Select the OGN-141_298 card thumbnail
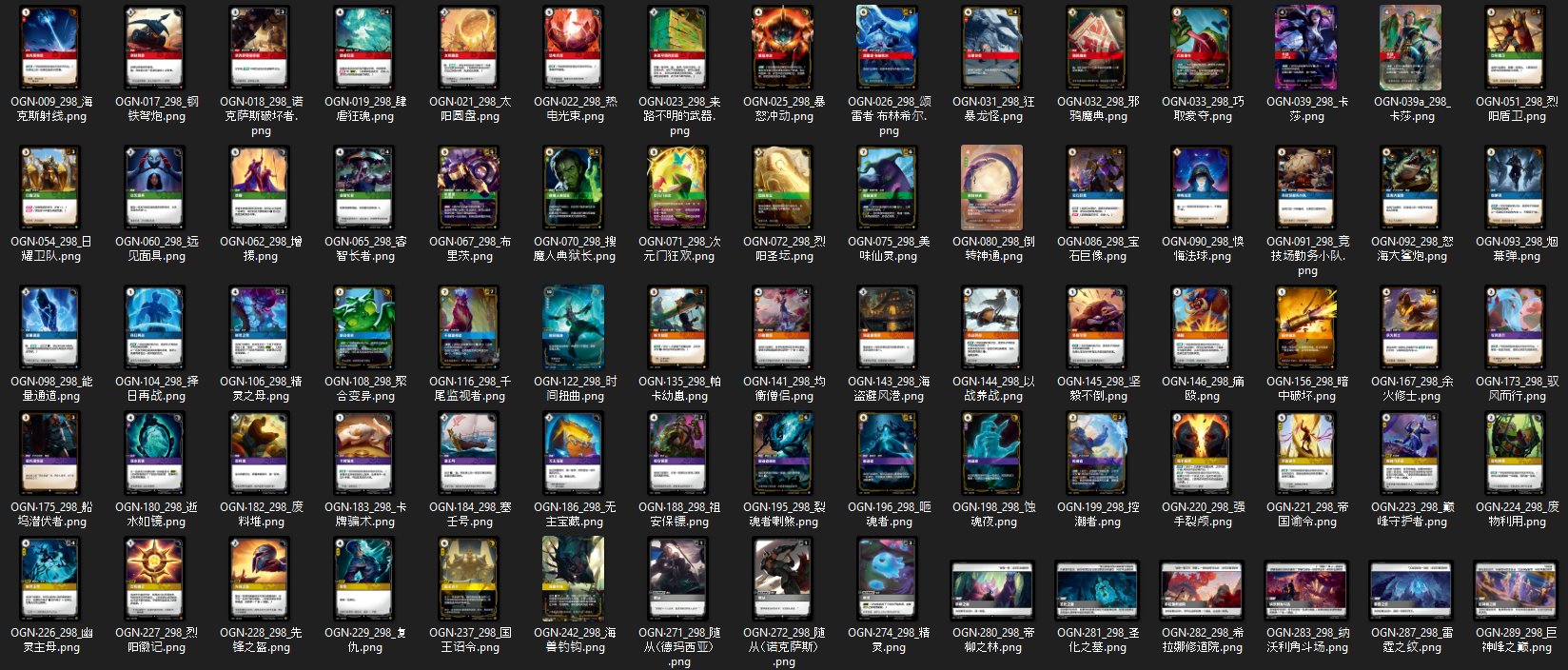1568x670 pixels. (784, 327)
